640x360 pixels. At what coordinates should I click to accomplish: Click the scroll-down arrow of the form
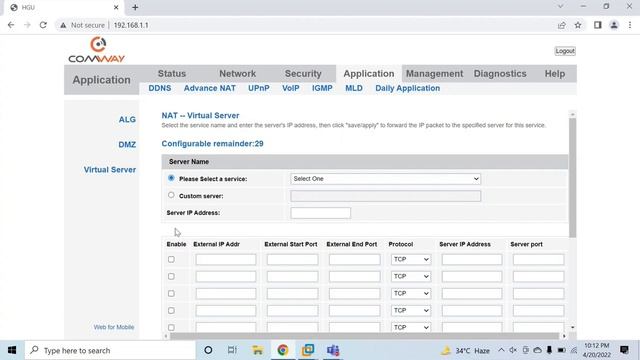point(572,327)
